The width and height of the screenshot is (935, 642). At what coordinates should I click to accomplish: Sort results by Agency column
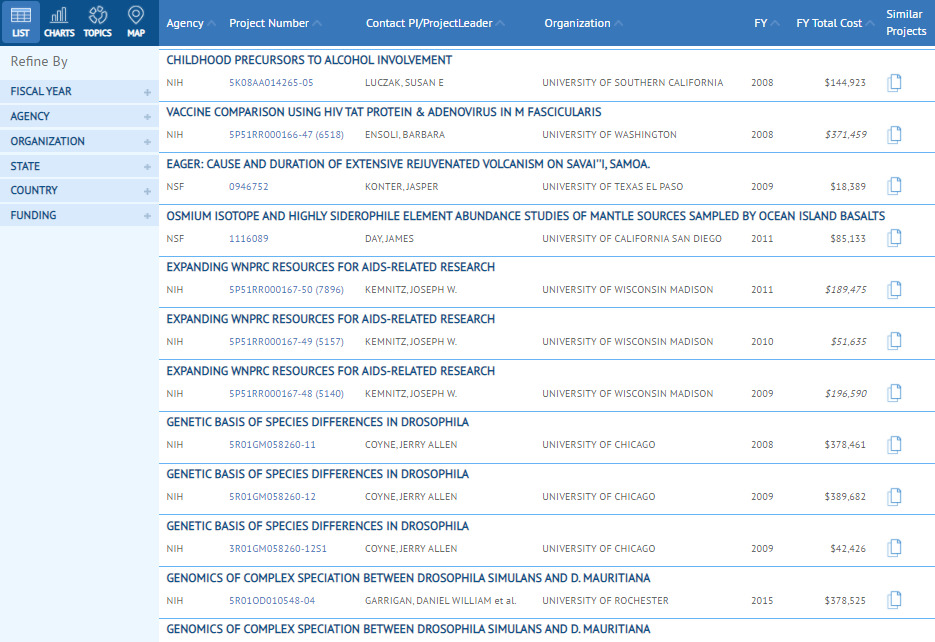190,23
